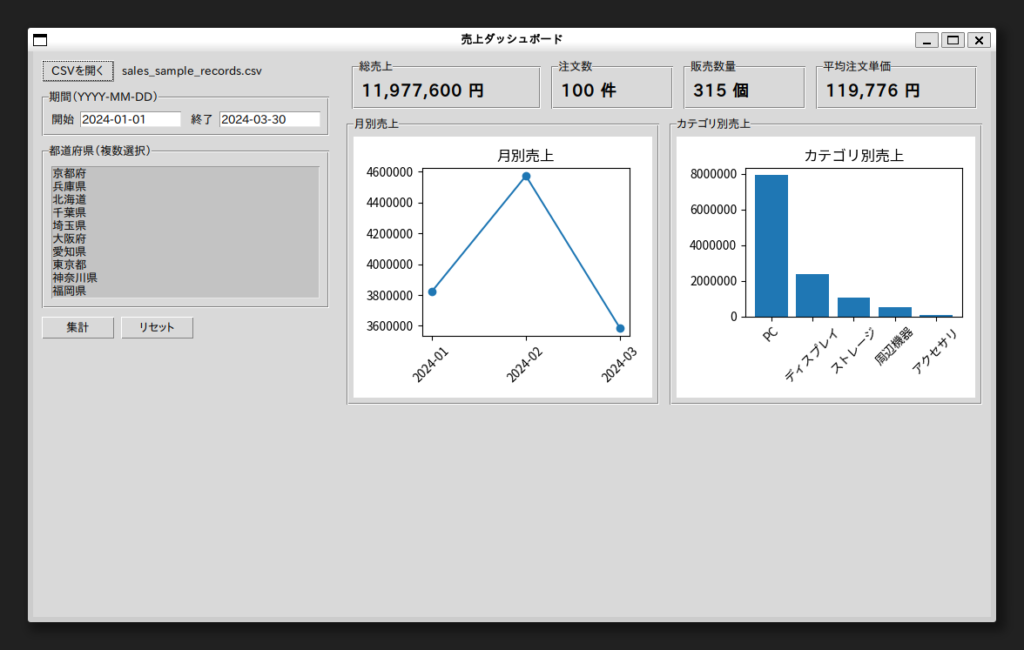Open the window menu icon in title bar
1024x650 pixels.
coord(40,40)
